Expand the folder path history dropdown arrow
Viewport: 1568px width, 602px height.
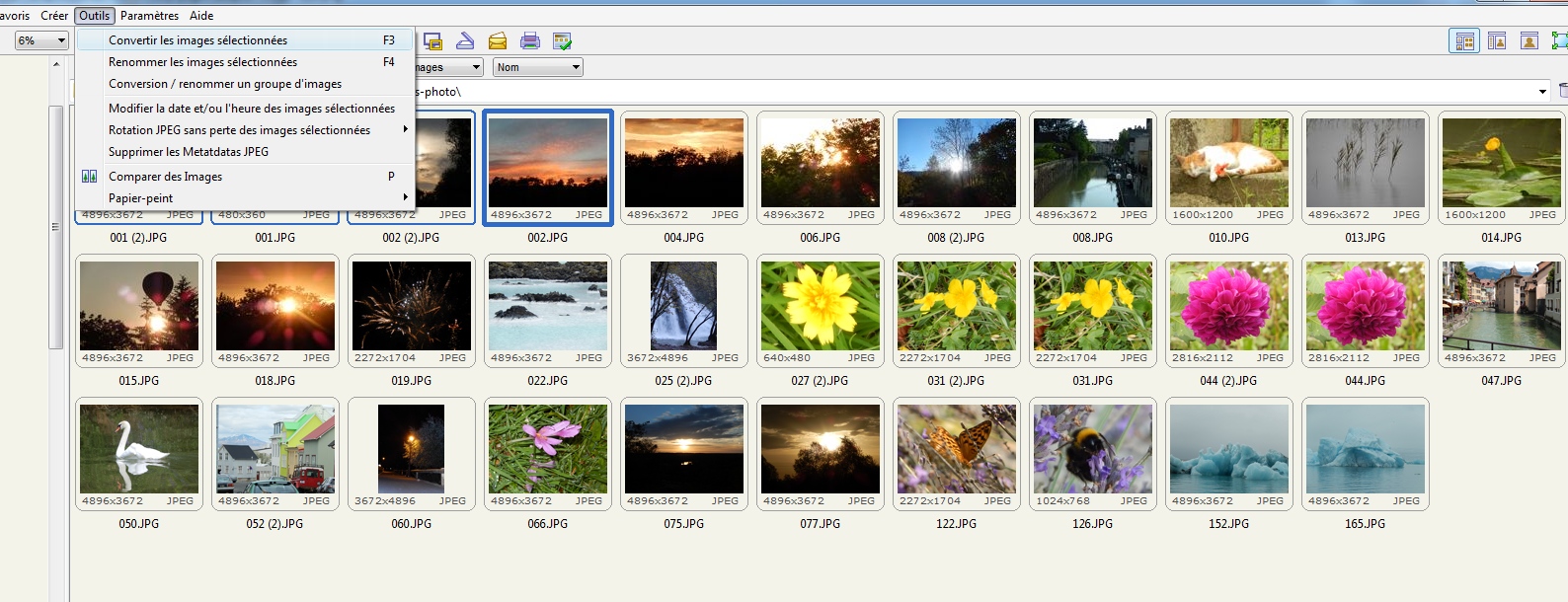(1542, 92)
